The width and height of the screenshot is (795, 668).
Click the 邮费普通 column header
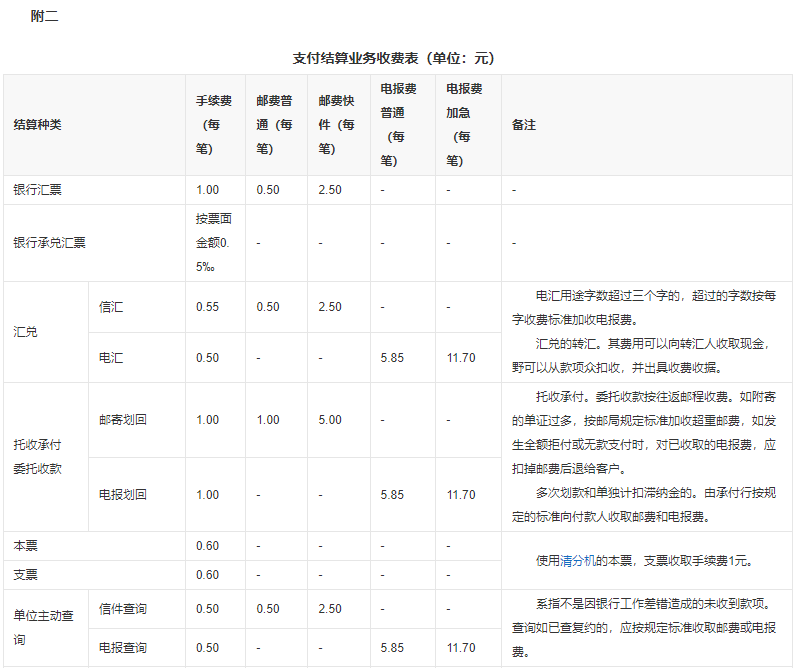pos(274,125)
